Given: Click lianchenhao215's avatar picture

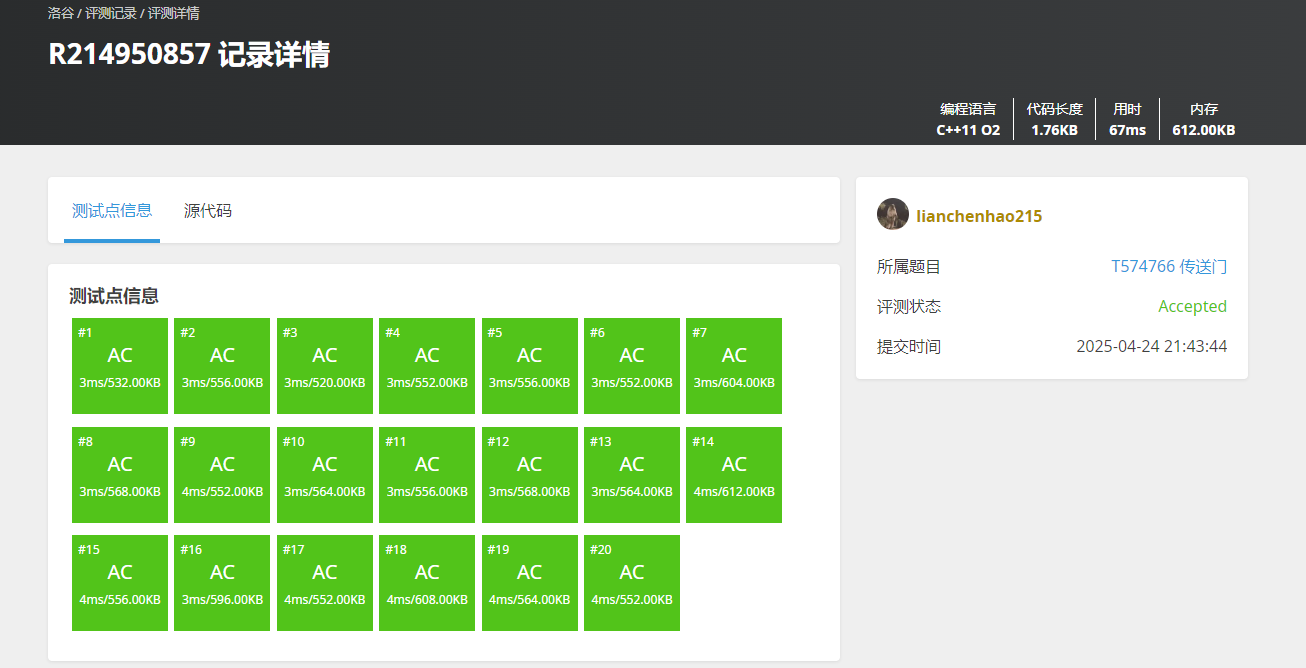Looking at the screenshot, I should tap(893, 214).
